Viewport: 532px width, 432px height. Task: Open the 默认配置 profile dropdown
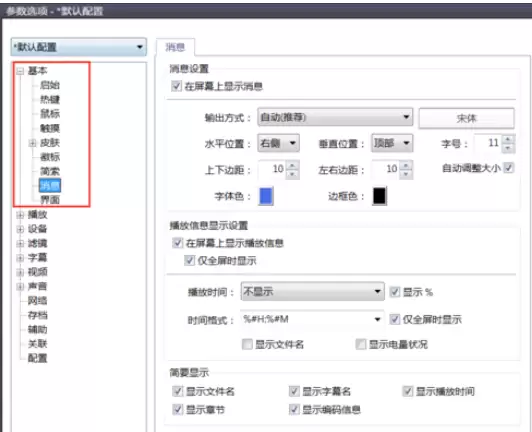[x=79, y=47]
